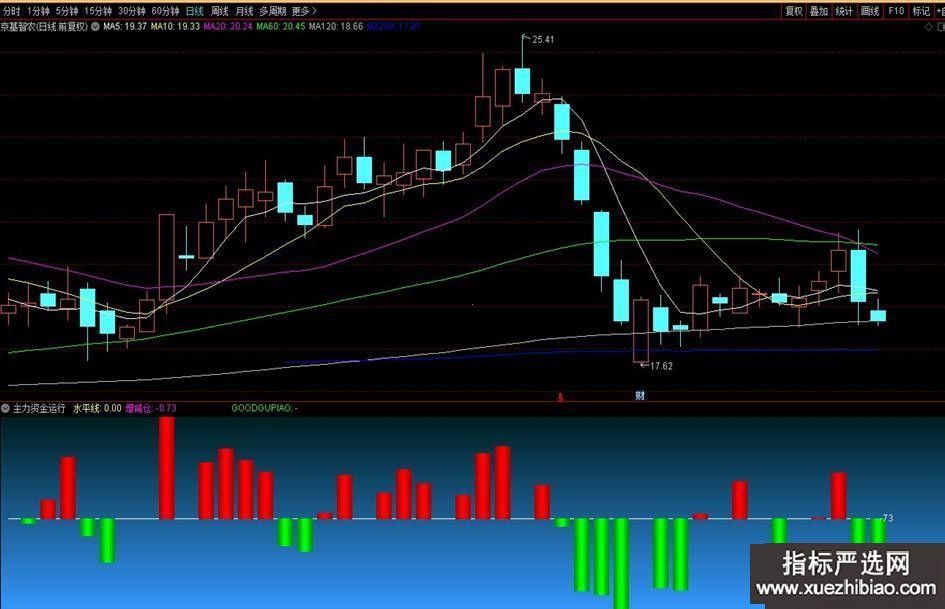
Task: Click the MA5: 19.37 indicator label
Action: [125, 27]
